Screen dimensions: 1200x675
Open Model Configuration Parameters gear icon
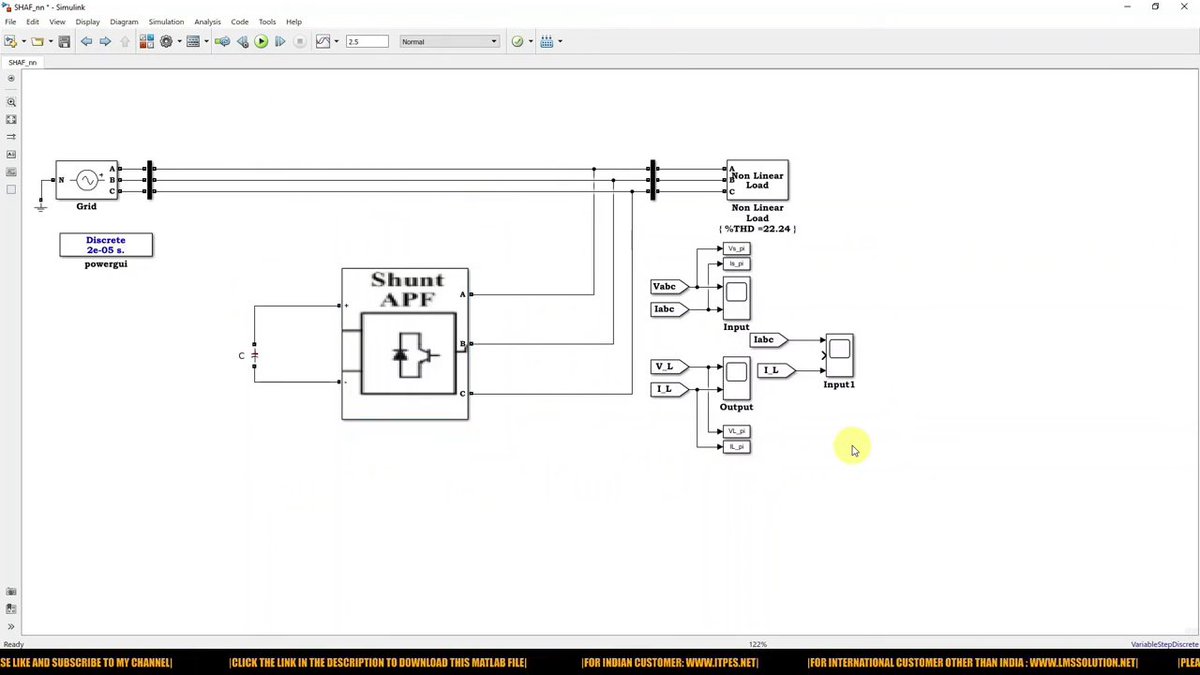point(166,41)
